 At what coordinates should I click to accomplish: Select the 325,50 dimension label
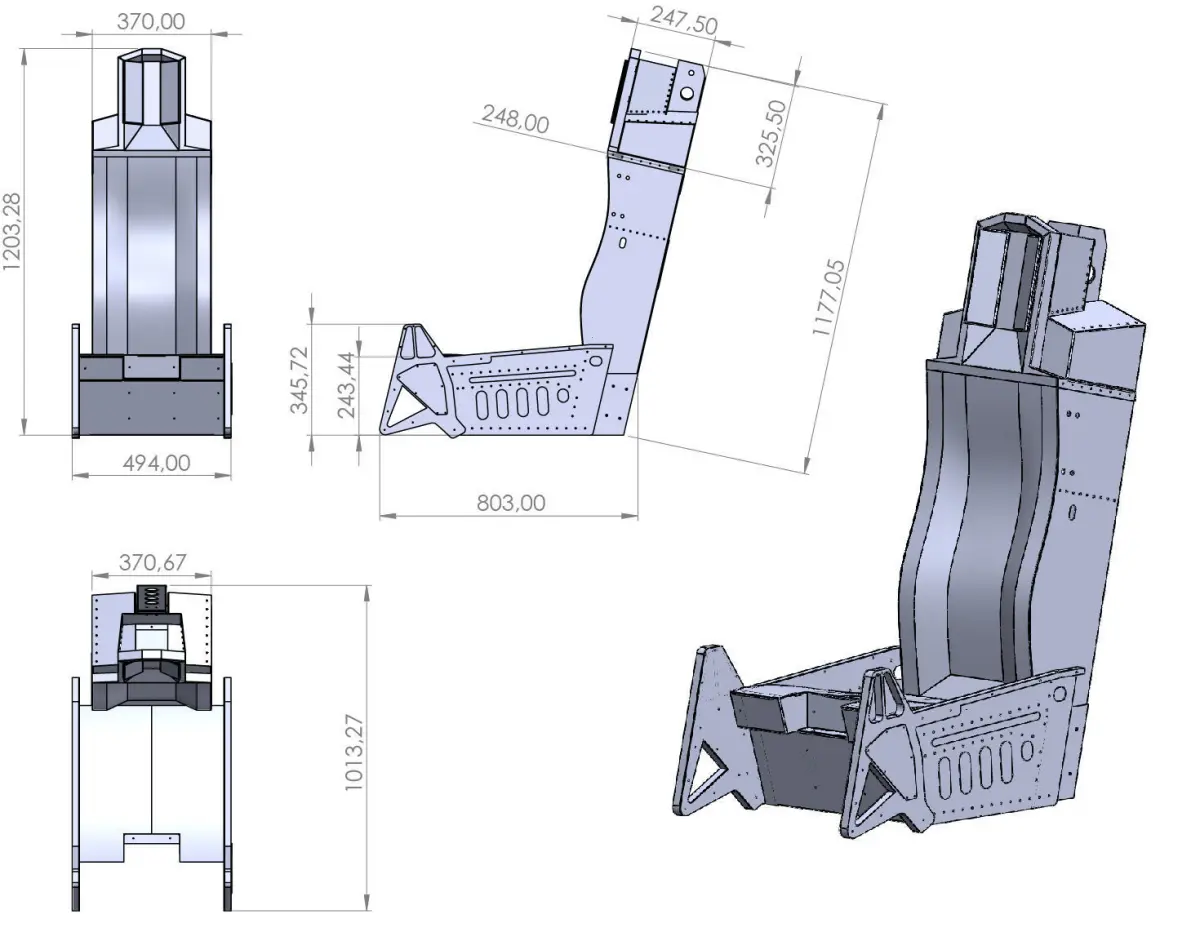(772, 132)
